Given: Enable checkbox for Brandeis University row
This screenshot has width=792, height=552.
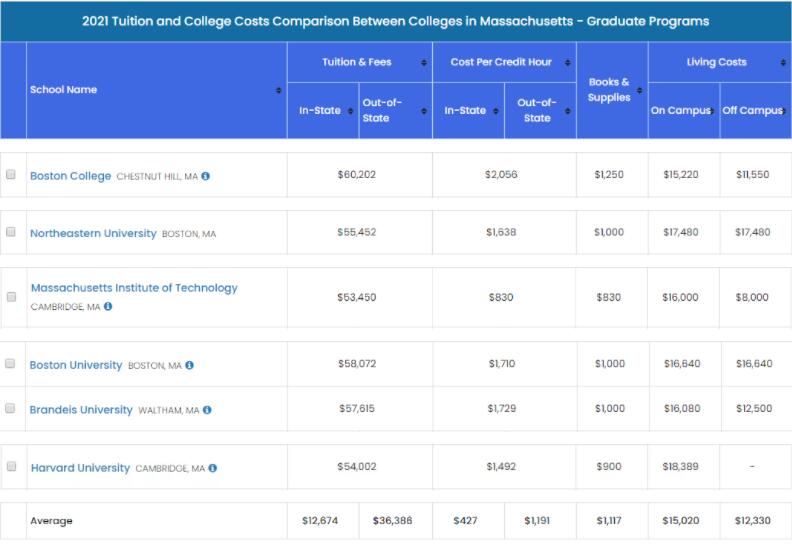Looking at the screenshot, I should tap(11, 409).
